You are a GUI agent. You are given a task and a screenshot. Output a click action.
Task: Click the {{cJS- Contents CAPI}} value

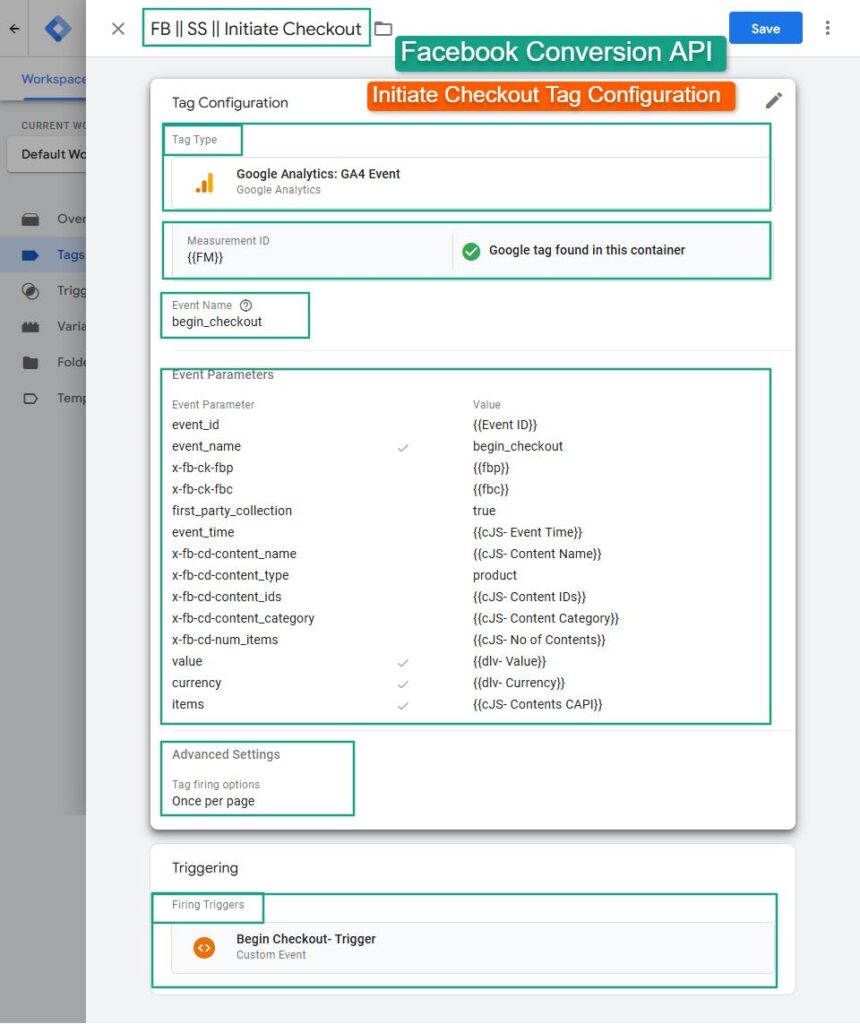[x=537, y=704]
